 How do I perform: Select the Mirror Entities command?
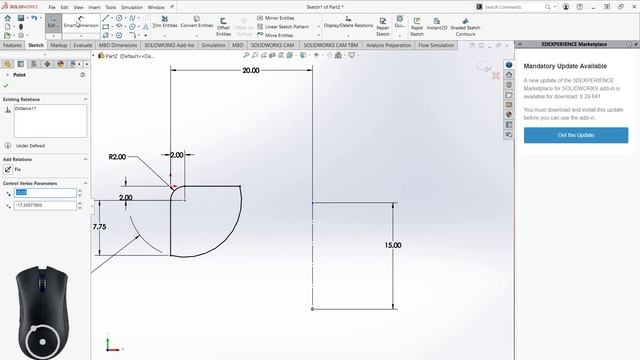coord(276,18)
